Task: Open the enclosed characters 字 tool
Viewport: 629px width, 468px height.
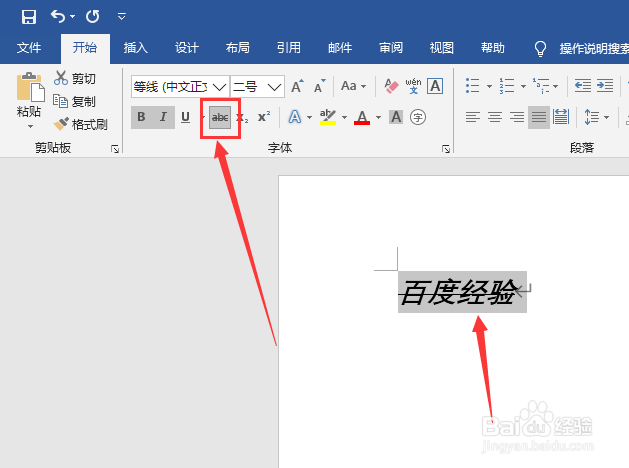Action: (418, 117)
